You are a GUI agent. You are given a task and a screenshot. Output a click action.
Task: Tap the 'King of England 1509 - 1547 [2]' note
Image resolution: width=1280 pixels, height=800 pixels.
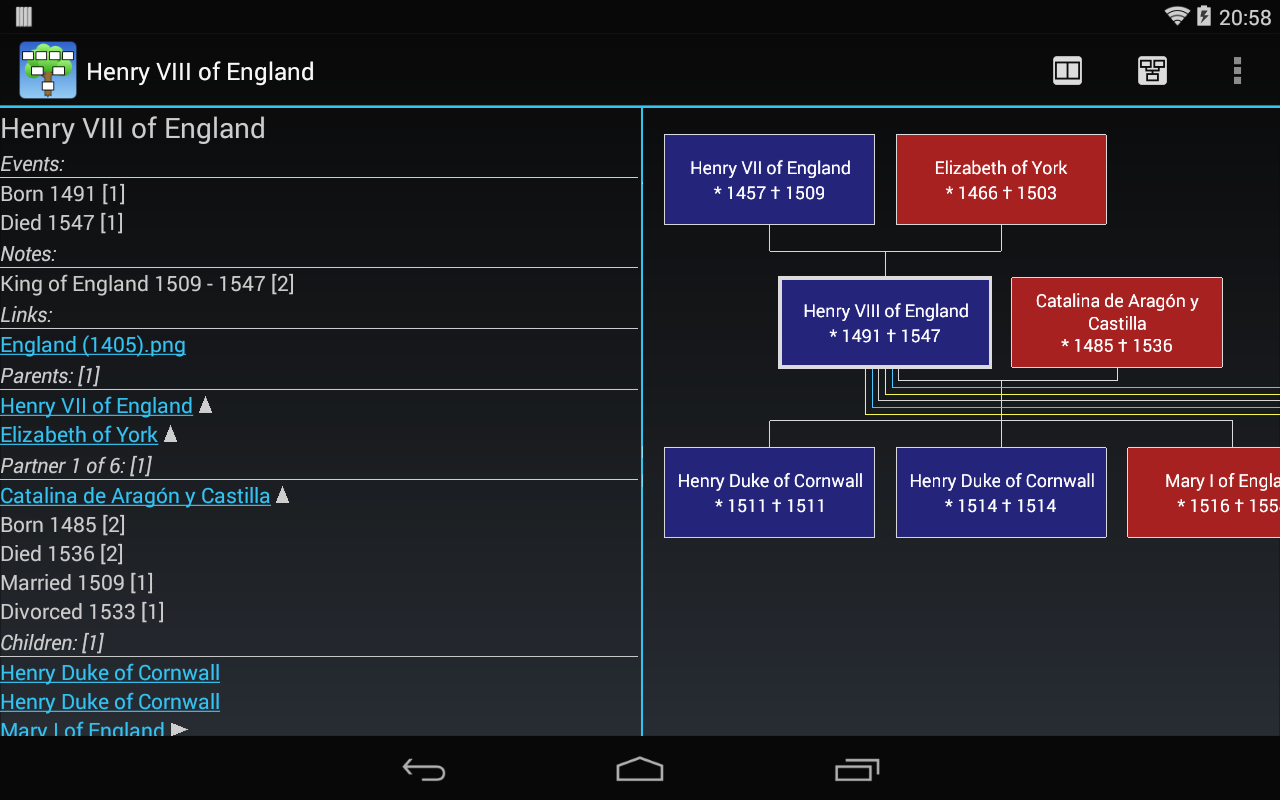point(147,284)
